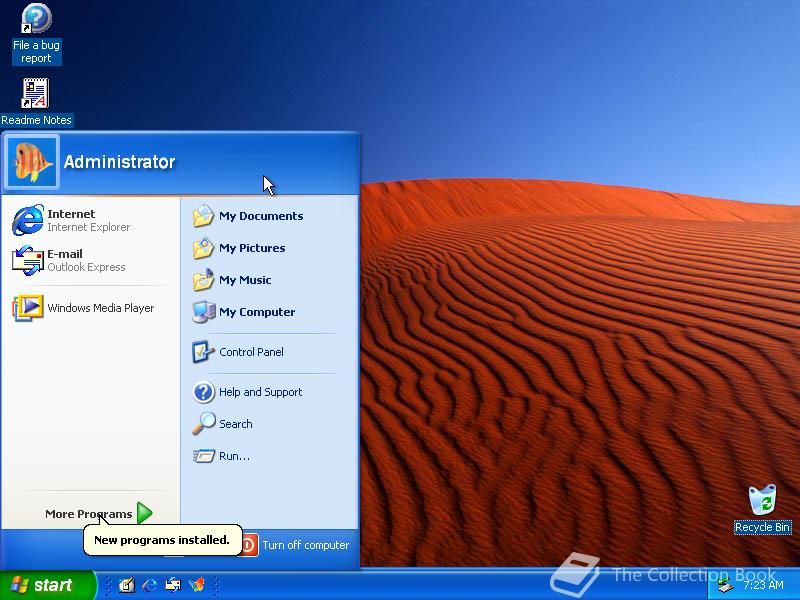Click the 7:23 AM taskbar clock
800x600 pixels.
[763, 585]
